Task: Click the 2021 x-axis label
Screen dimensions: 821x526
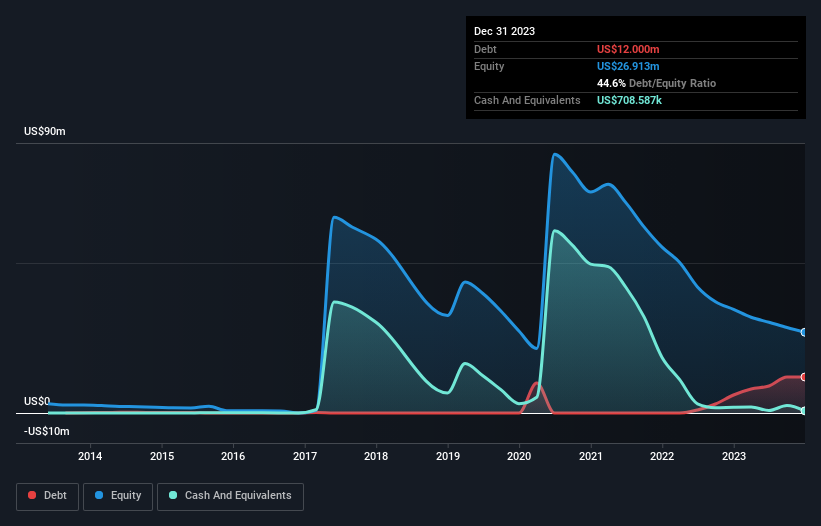Action: [x=591, y=456]
